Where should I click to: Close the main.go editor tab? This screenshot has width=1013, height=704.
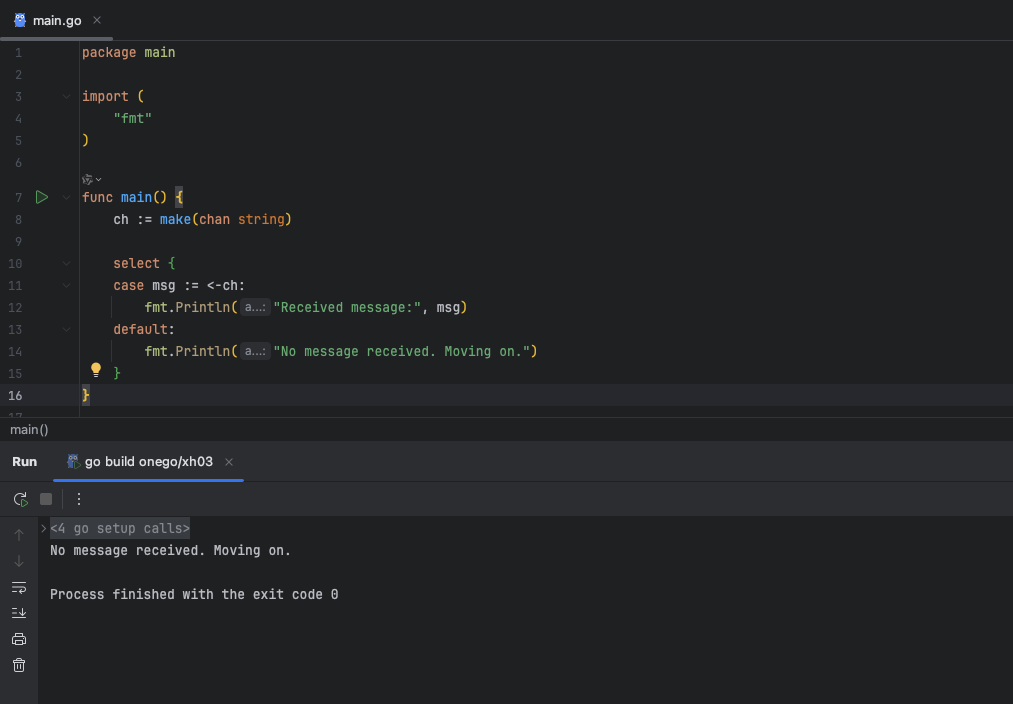pos(97,20)
